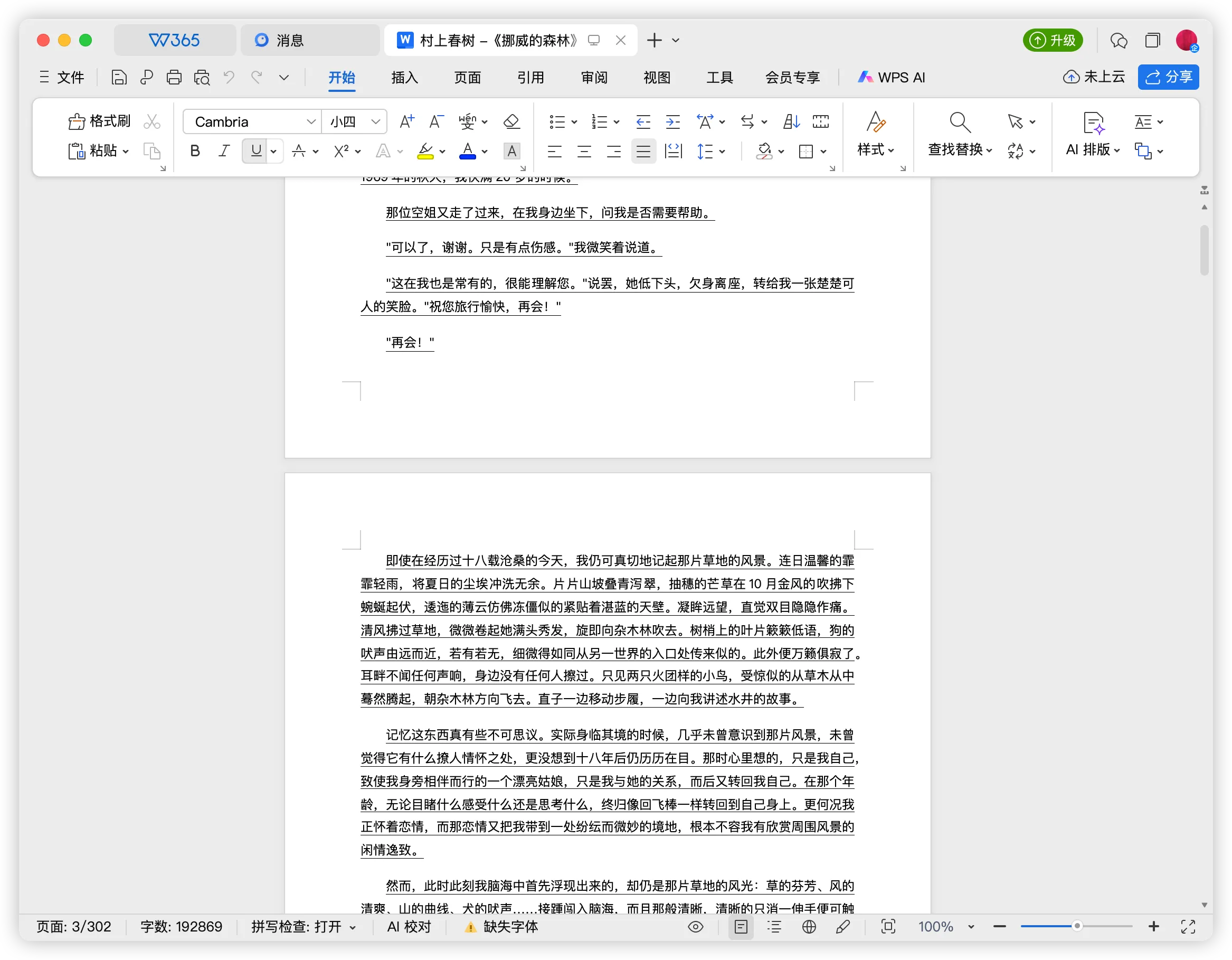Open zoom percentage 100% dropdown
Screen dimensions: 1232x960
(x=971, y=927)
